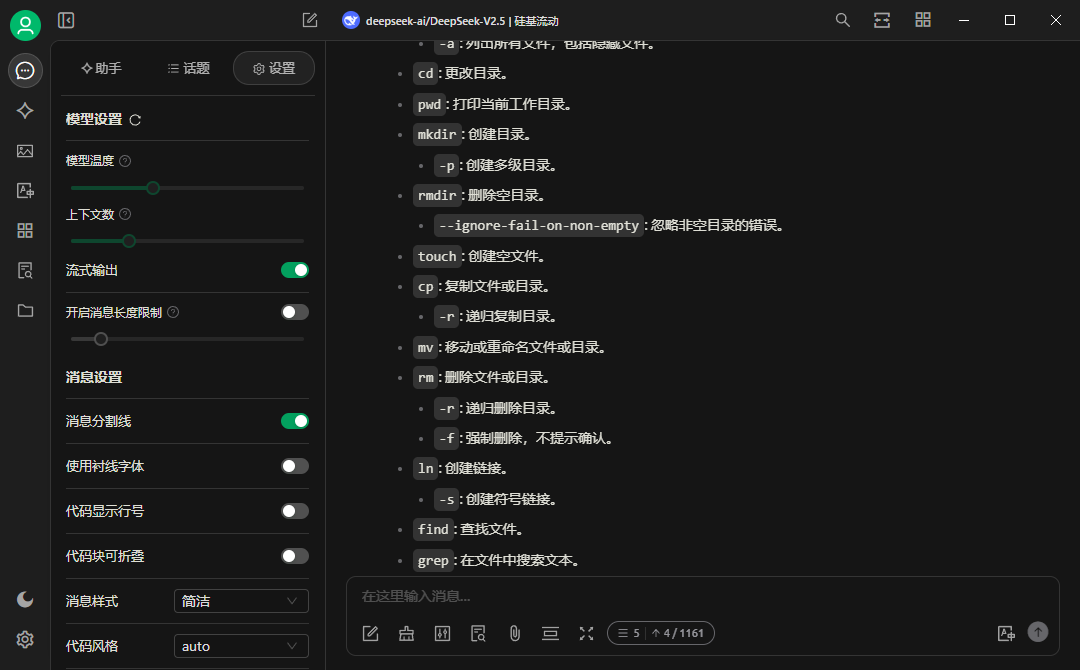Image resolution: width=1080 pixels, height=670 pixels.
Task: Click the 模型设置 heading
Action: pyautogui.click(x=94, y=119)
